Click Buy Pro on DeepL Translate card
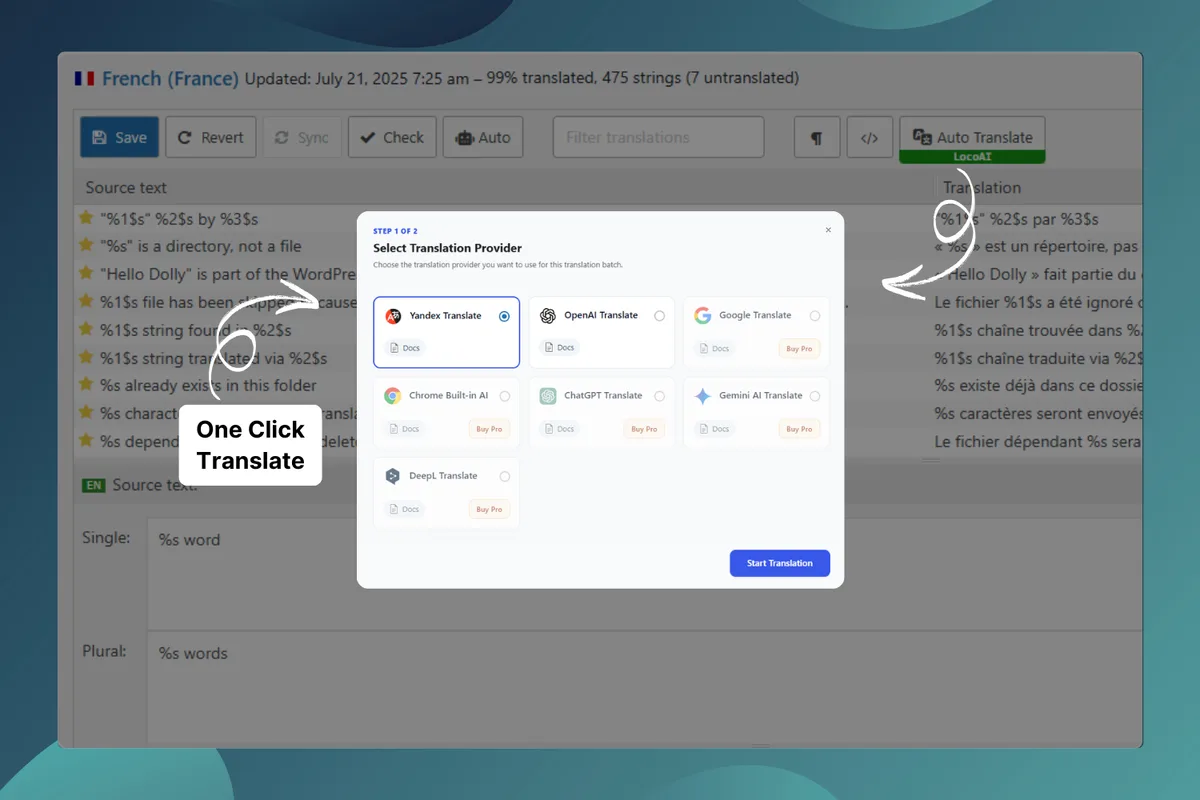Image resolution: width=1200 pixels, height=800 pixels. (x=489, y=509)
